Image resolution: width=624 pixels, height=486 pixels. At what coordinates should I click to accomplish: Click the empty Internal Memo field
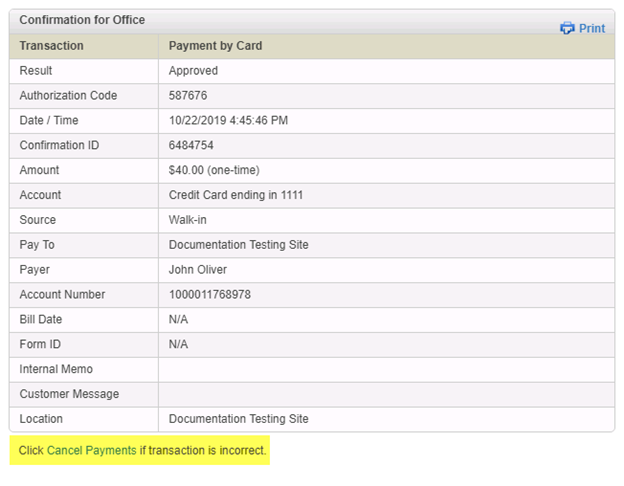click(385, 370)
